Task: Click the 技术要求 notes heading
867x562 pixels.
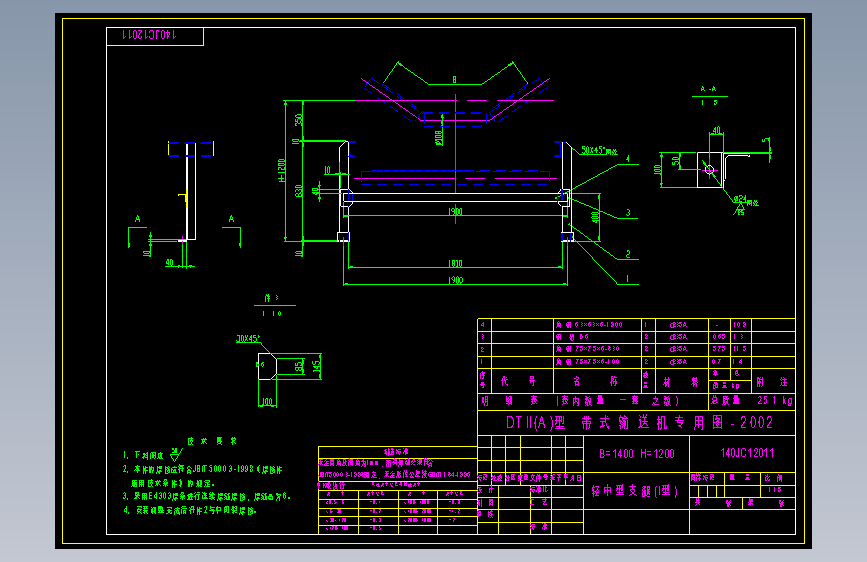Action: pyautogui.click(x=212, y=441)
